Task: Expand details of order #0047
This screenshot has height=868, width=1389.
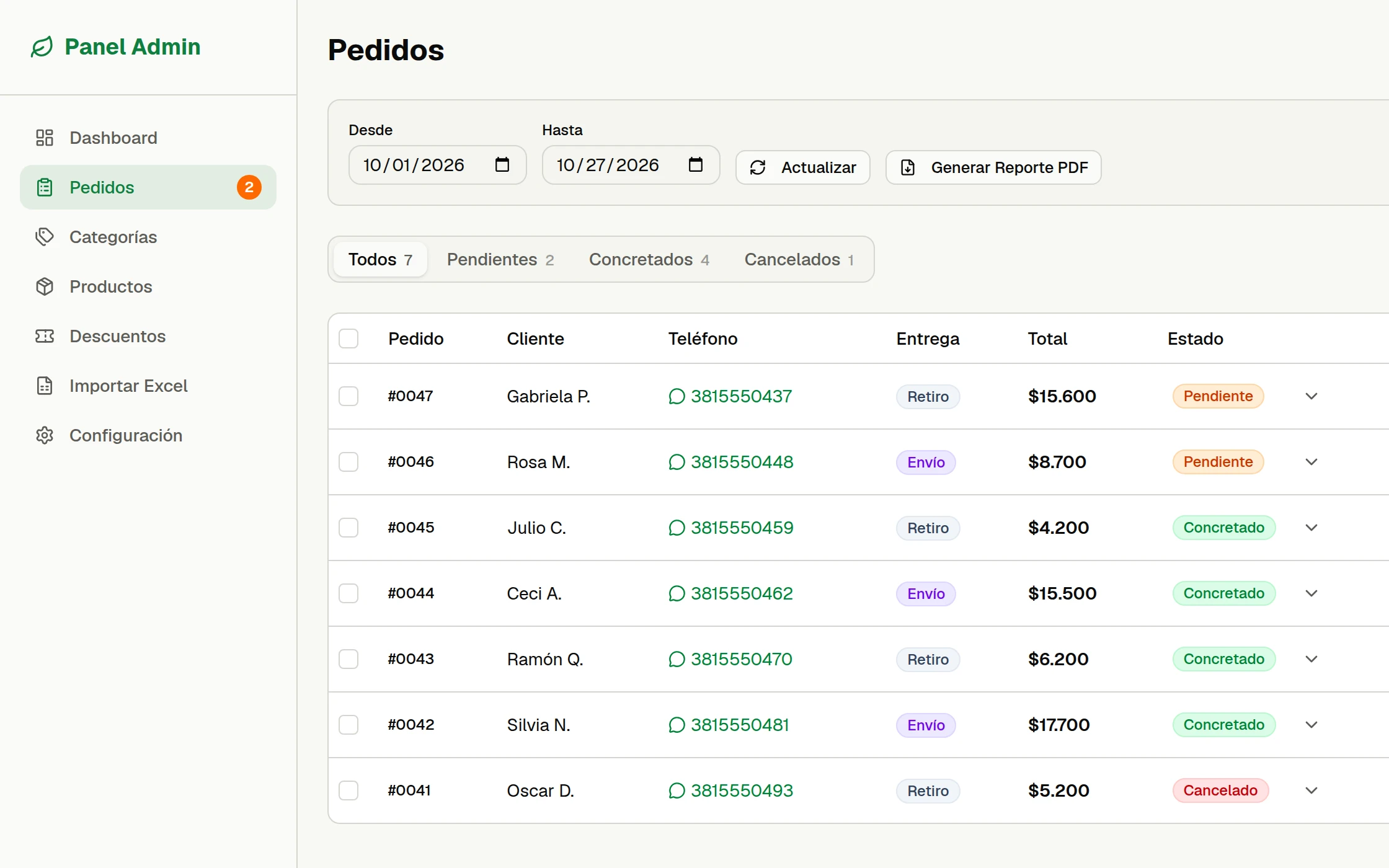Action: 1311,396
